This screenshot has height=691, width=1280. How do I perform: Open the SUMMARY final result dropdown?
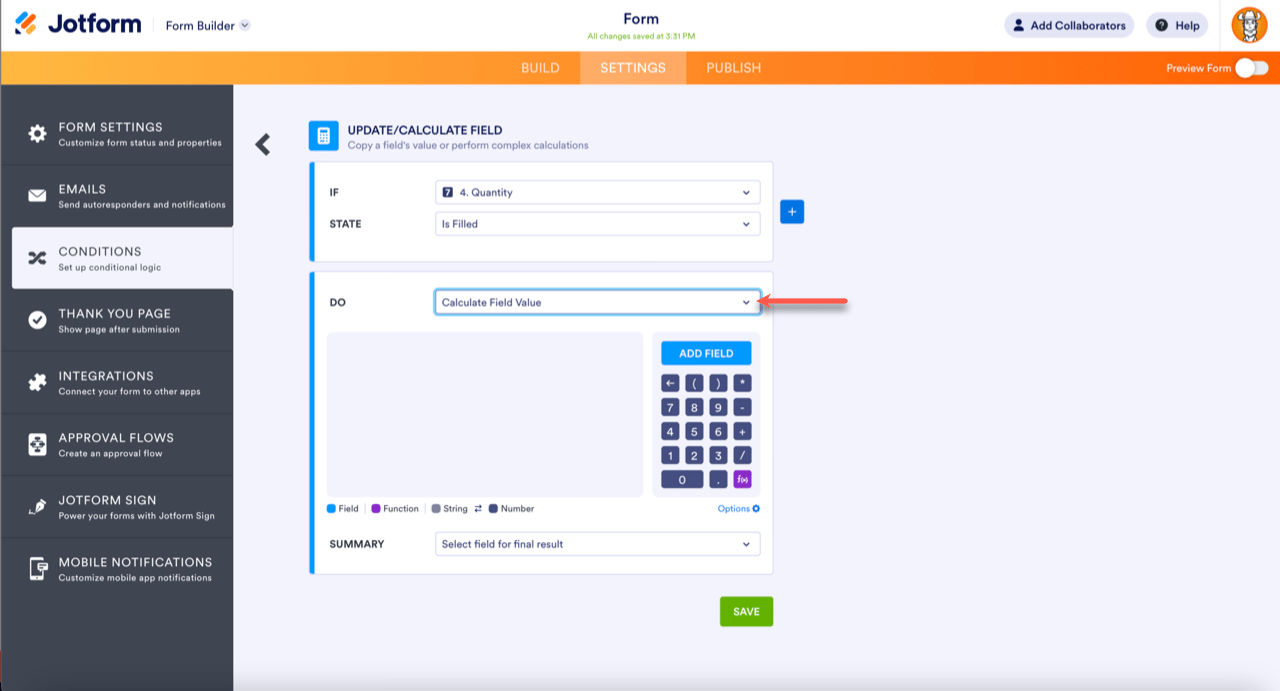[x=597, y=544]
